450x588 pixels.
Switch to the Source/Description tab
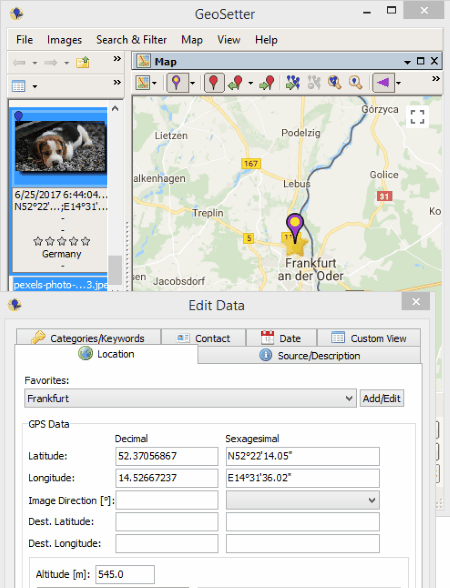[309, 355]
